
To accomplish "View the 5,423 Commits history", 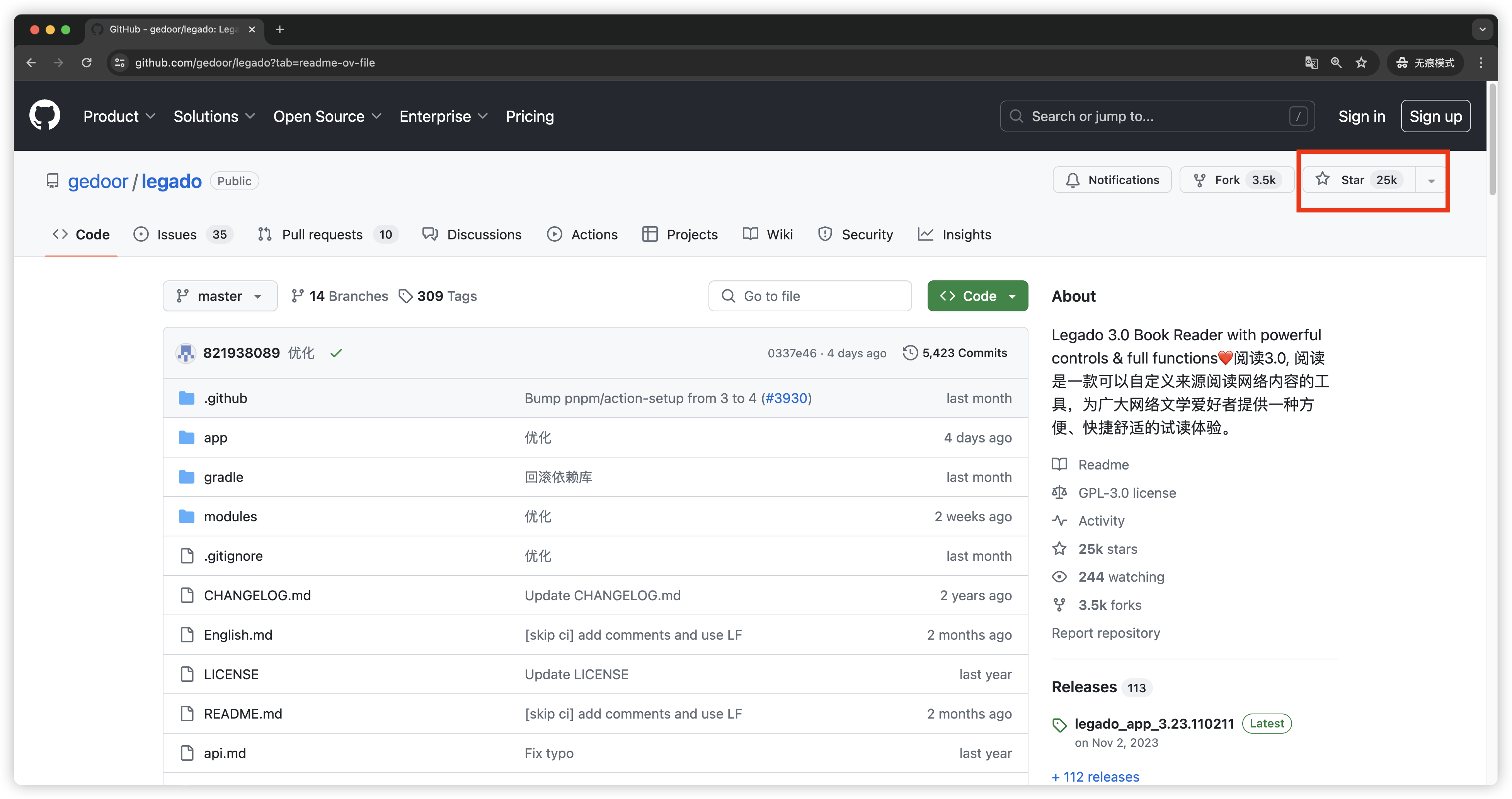I will [x=954, y=352].
